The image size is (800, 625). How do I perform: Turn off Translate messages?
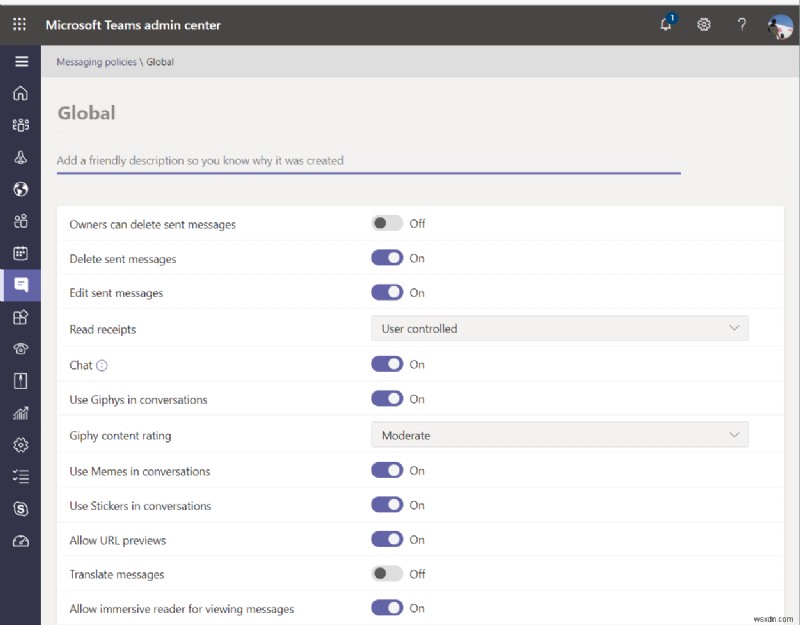tap(389, 574)
